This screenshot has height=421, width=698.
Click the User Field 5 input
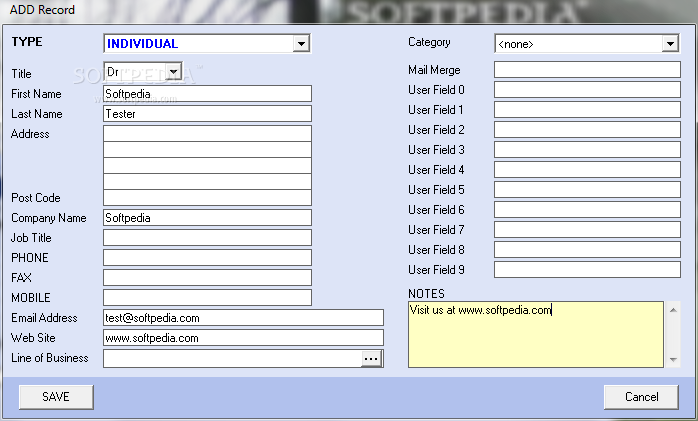click(x=587, y=190)
